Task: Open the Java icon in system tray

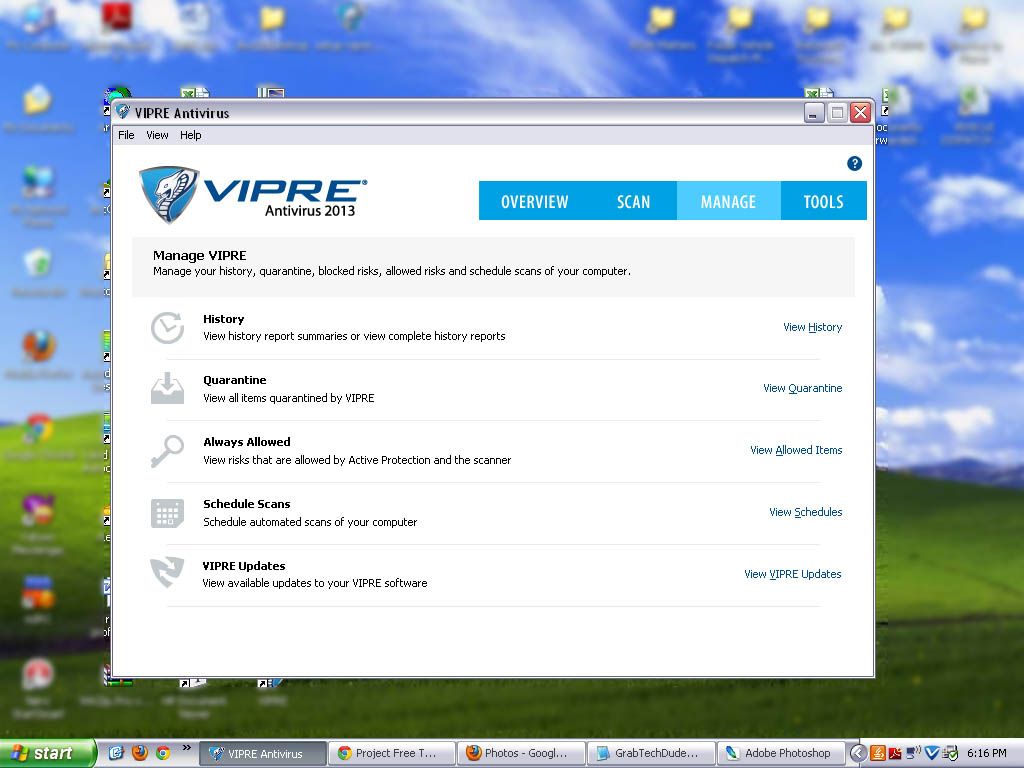Action: 878,753
